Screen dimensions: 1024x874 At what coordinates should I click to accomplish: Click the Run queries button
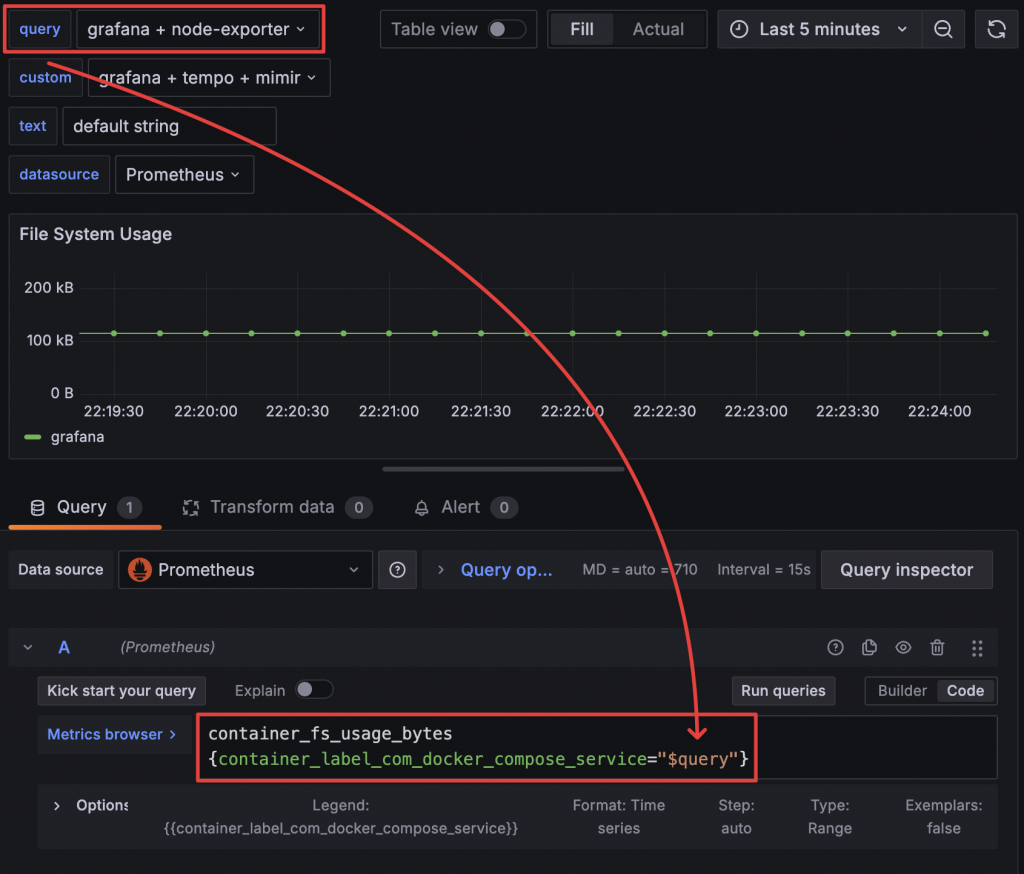783,690
